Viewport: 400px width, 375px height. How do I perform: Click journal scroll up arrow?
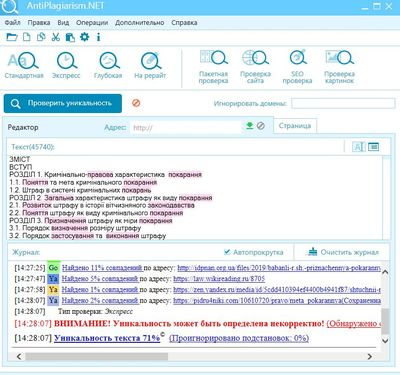coord(385,272)
